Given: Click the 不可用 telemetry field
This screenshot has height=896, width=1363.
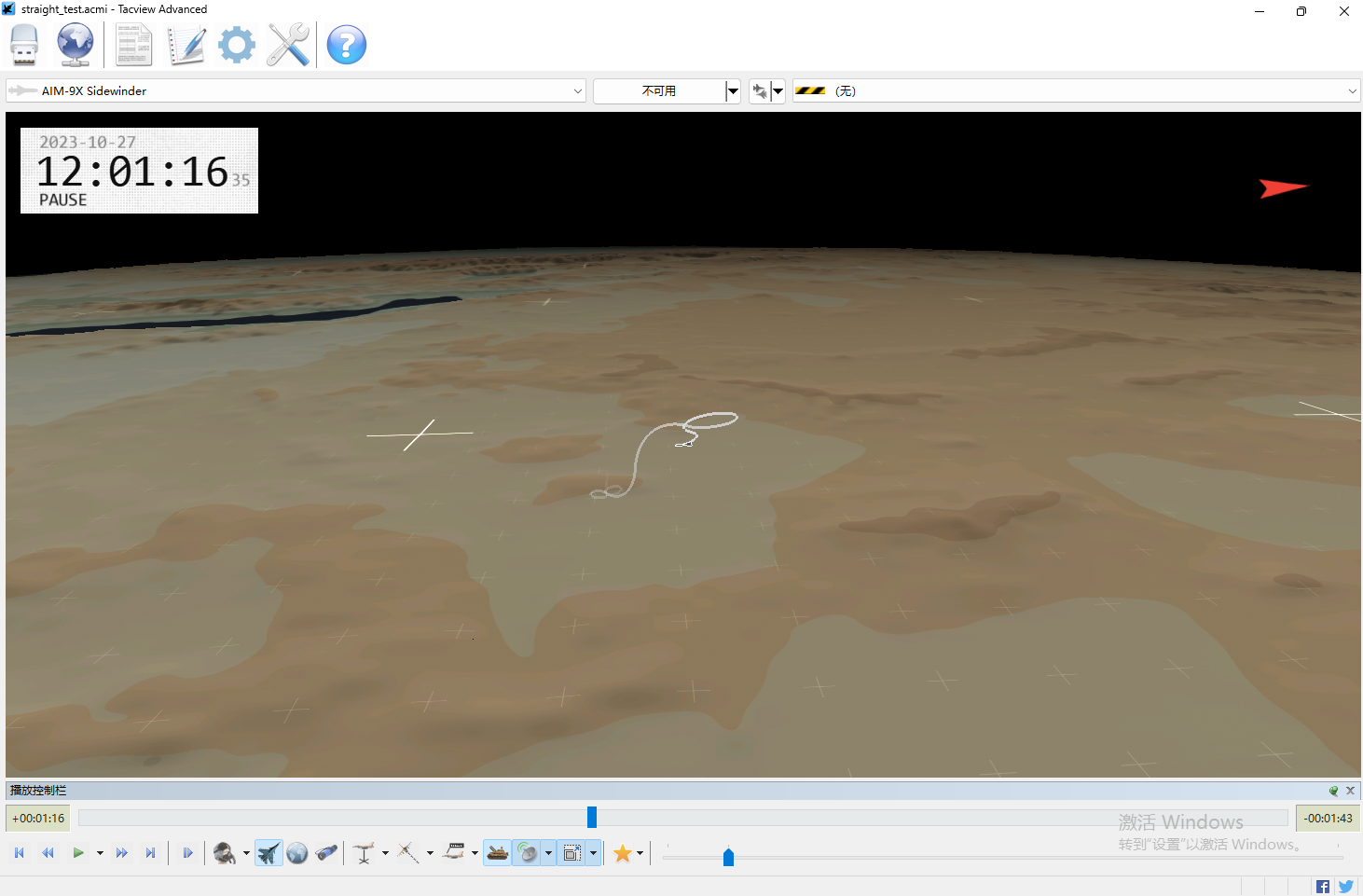Looking at the screenshot, I should point(659,90).
